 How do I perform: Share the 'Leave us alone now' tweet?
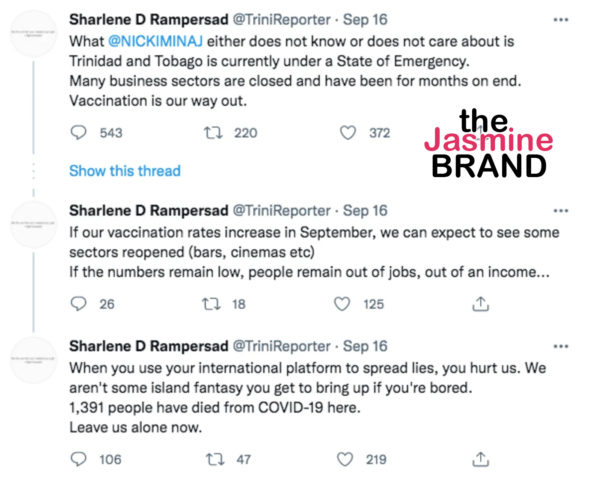tap(480, 459)
